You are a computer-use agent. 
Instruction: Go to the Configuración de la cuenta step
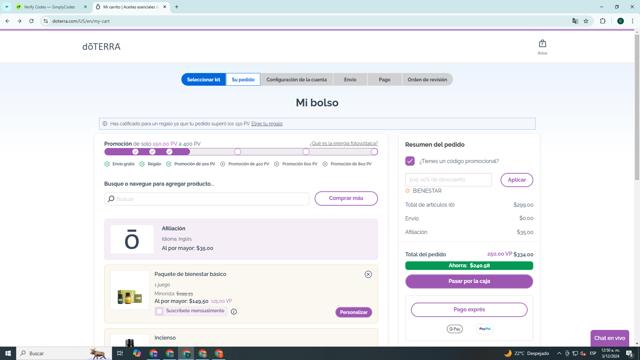[296, 80]
